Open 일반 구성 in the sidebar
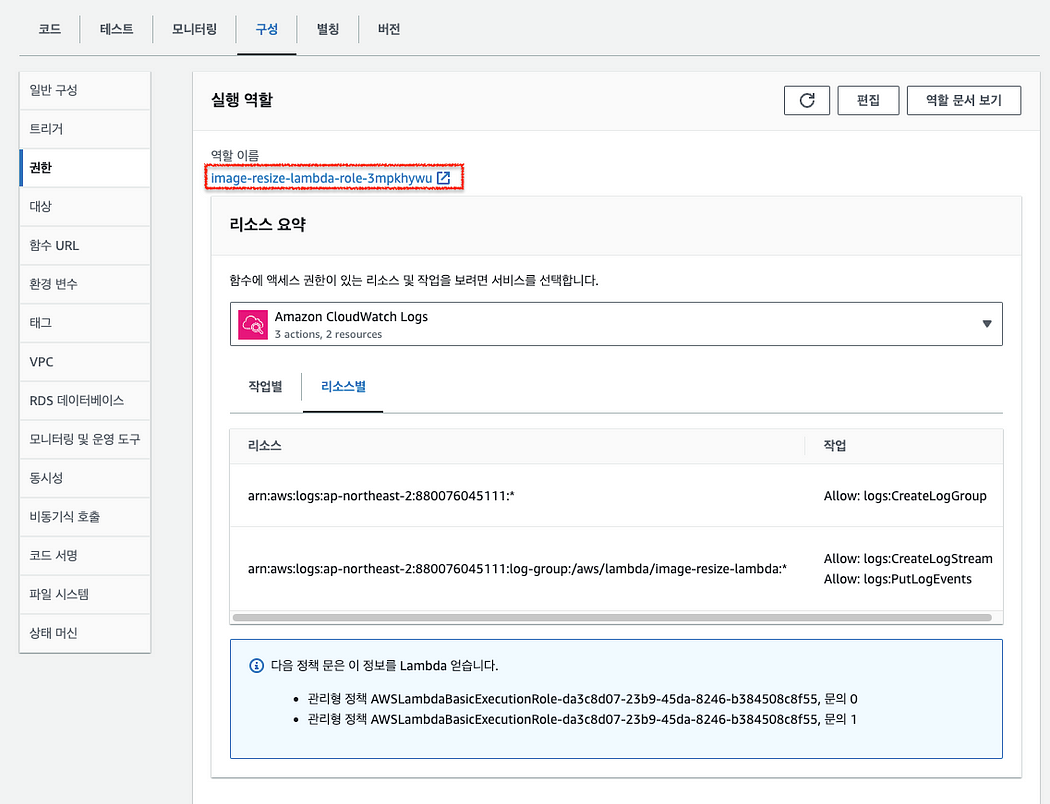The image size is (1050, 804). pyautogui.click(x=85, y=90)
